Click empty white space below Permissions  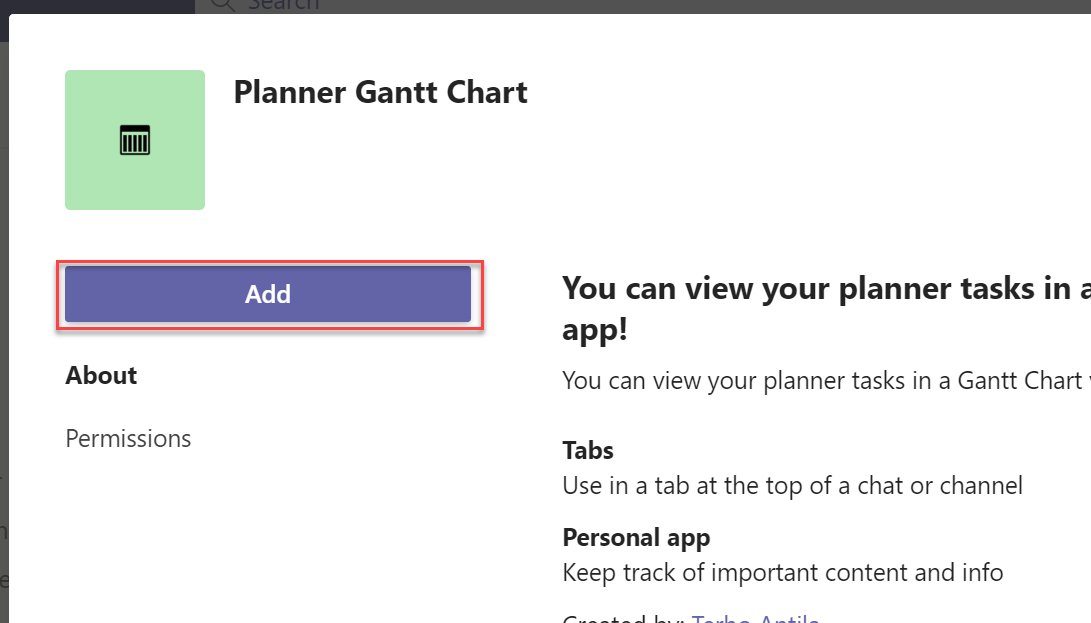[x=250, y=540]
